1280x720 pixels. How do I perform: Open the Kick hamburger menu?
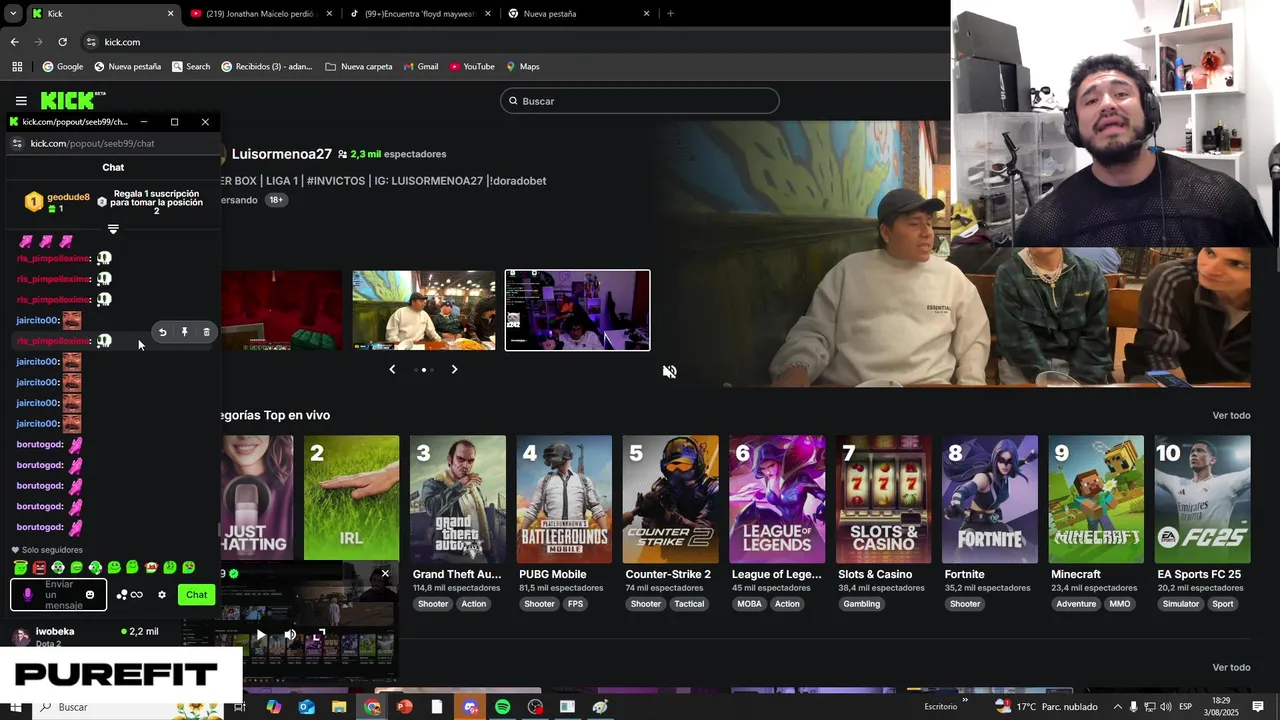[x=21, y=101]
